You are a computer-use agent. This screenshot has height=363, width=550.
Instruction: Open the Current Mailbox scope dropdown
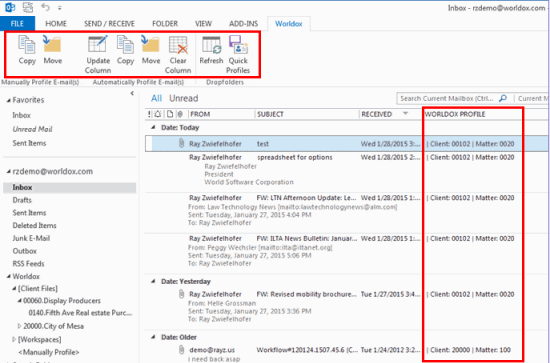click(532, 99)
